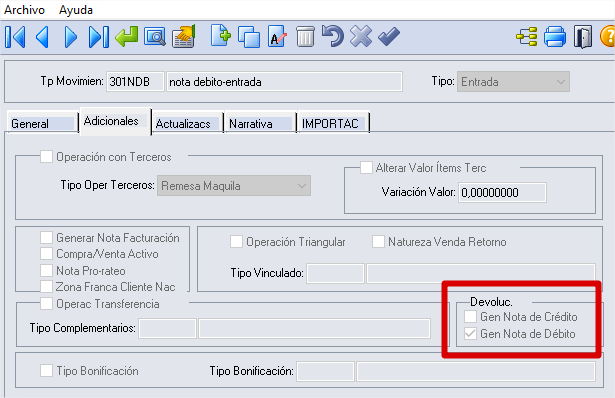Toggle Operación con Terceros checkbox

point(46,157)
